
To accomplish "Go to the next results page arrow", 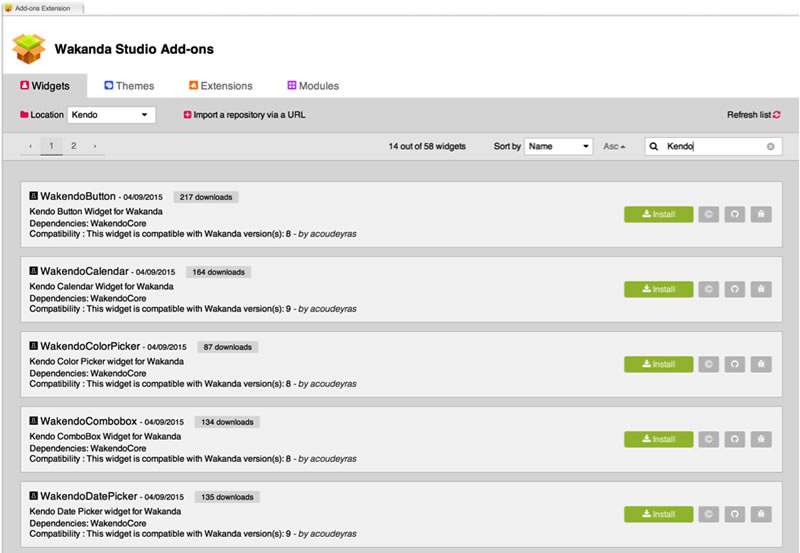I will pyautogui.click(x=95, y=146).
